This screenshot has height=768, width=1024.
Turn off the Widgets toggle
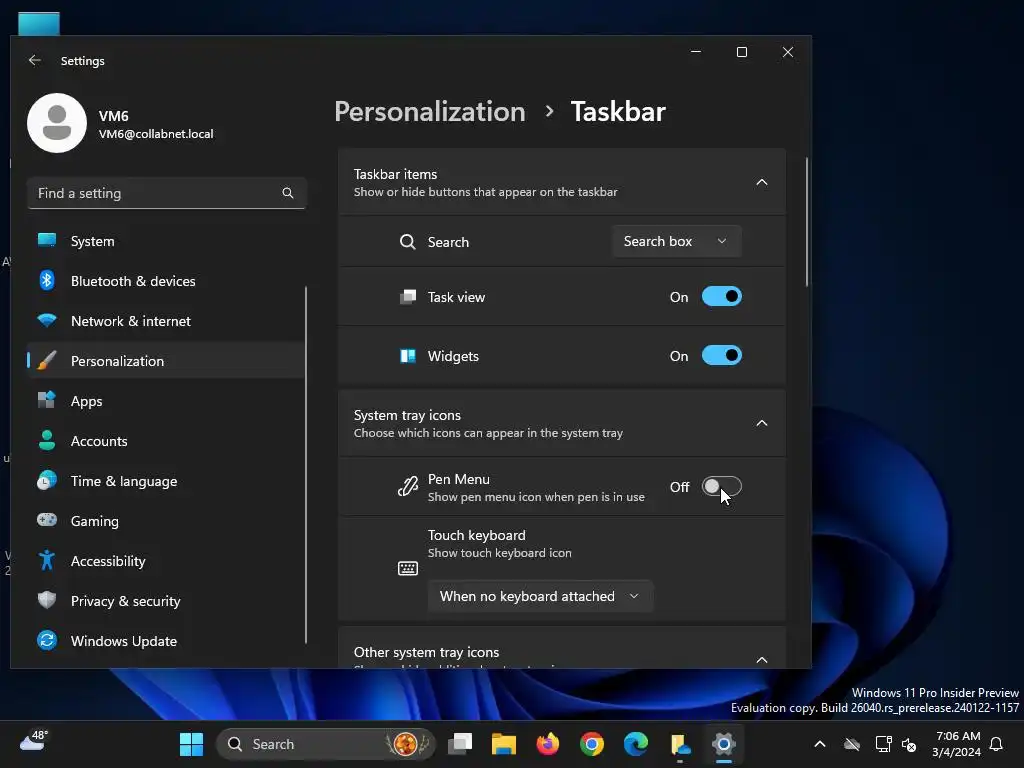(x=722, y=355)
